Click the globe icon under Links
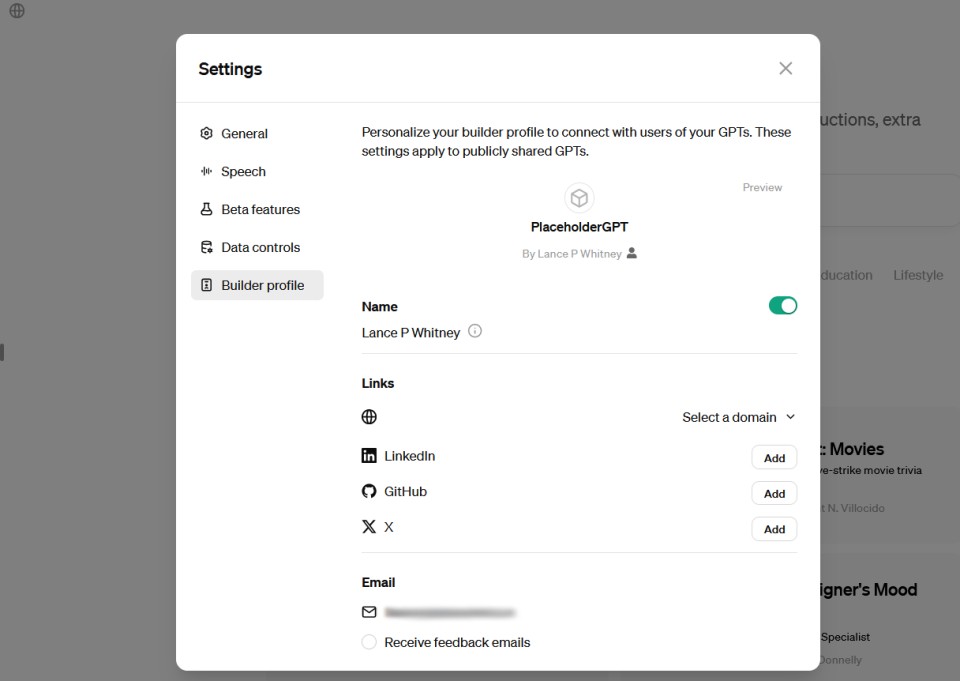Image resolution: width=960 pixels, height=681 pixels. (369, 417)
